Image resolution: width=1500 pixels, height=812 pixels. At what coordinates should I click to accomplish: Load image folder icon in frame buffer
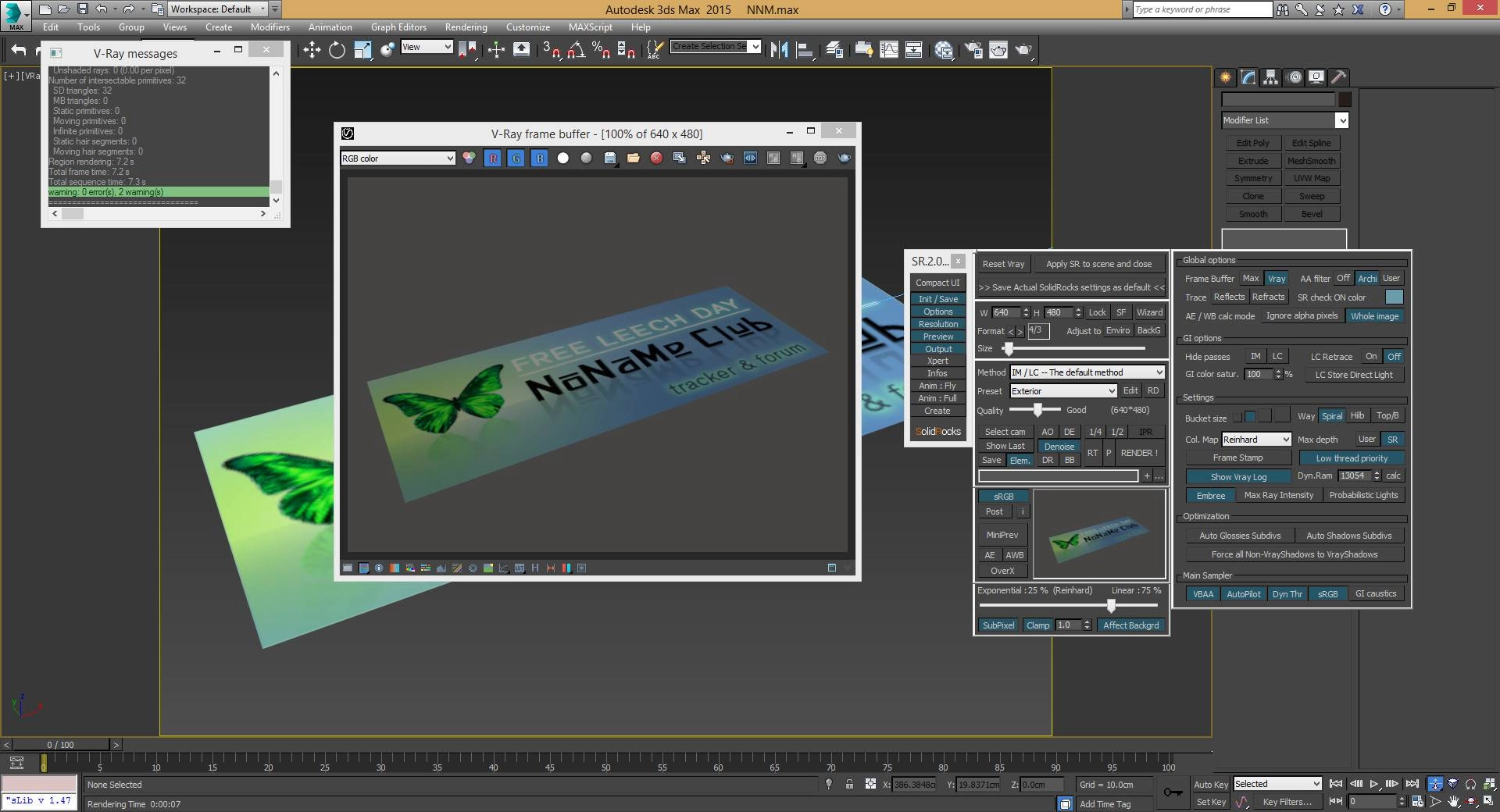point(633,158)
